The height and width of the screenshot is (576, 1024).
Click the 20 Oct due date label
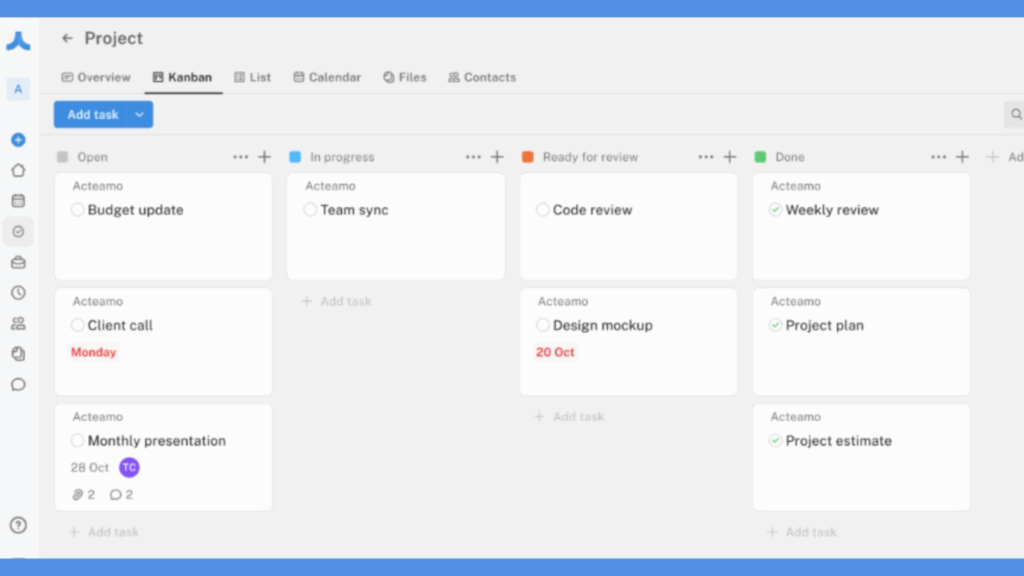(x=555, y=352)
